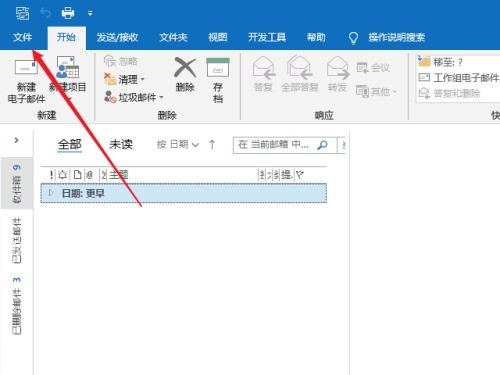Expand the 日期: 更早 group triangle

click(x=51, y=193)
